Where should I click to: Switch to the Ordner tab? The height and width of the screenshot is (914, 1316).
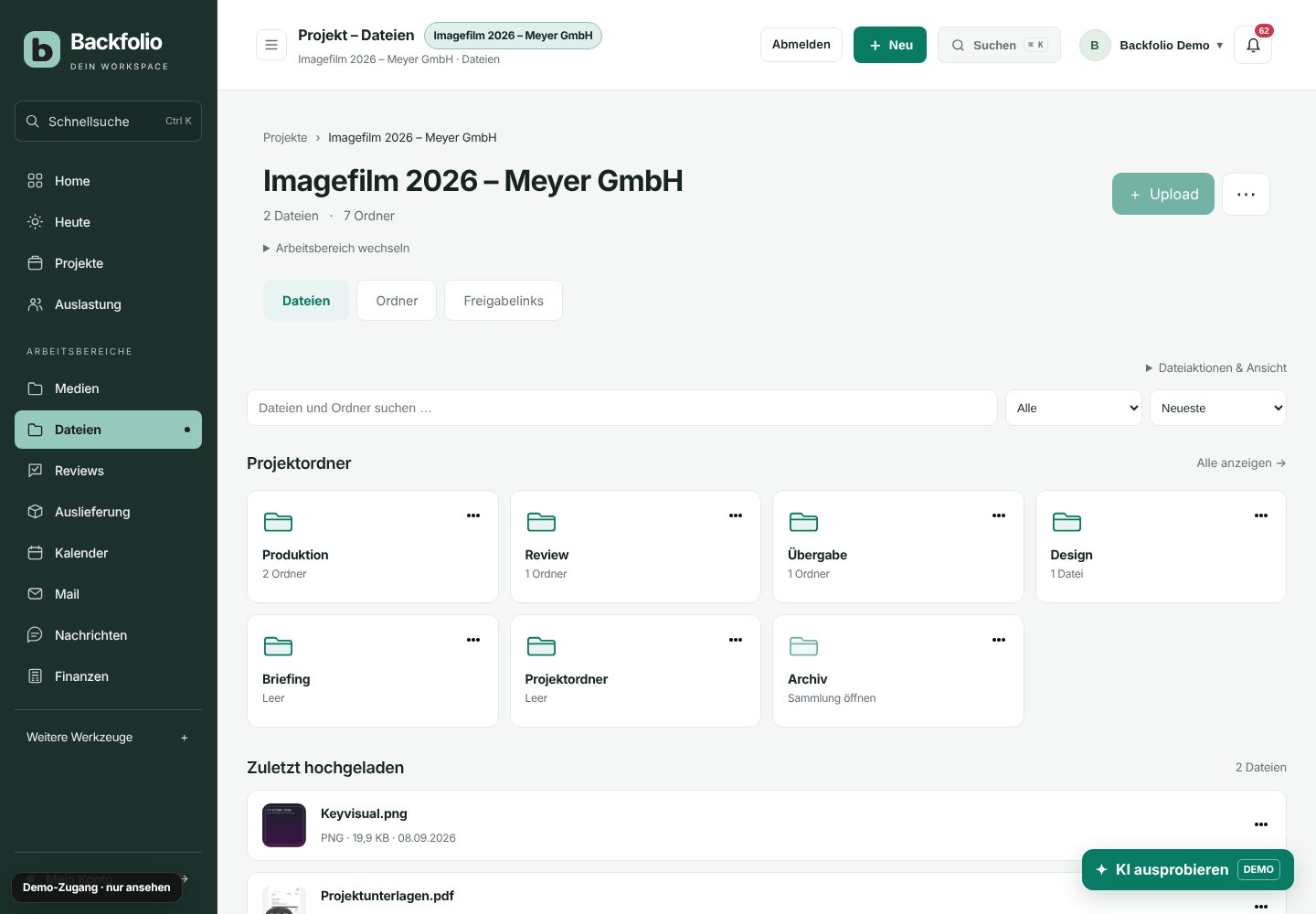pos(397,301)
